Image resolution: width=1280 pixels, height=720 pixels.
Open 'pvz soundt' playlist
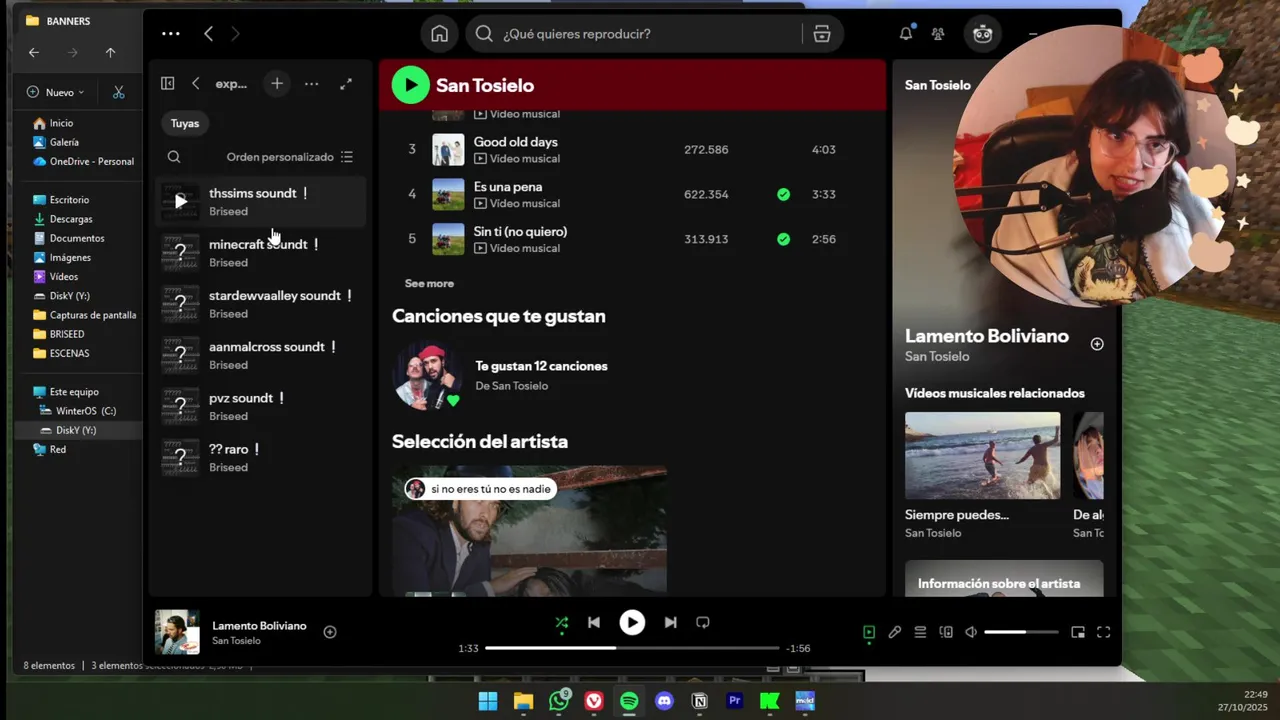point(261,406)
